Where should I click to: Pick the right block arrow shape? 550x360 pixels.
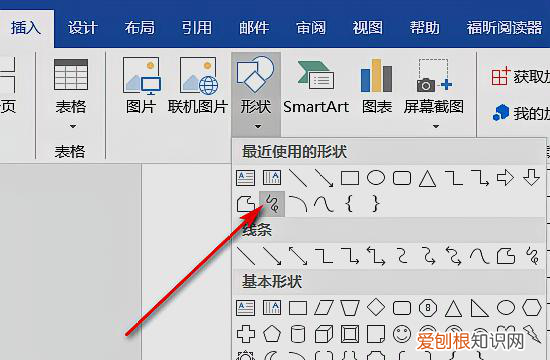[505, 178]
